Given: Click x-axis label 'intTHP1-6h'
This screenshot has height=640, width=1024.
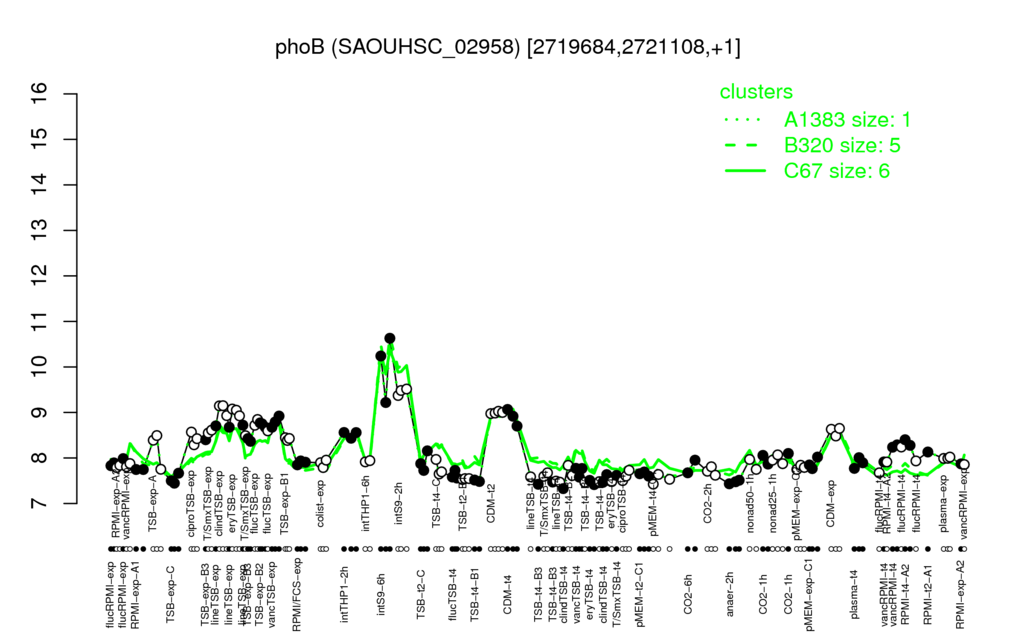Looking at the screenshot, I should click(366, 502).
